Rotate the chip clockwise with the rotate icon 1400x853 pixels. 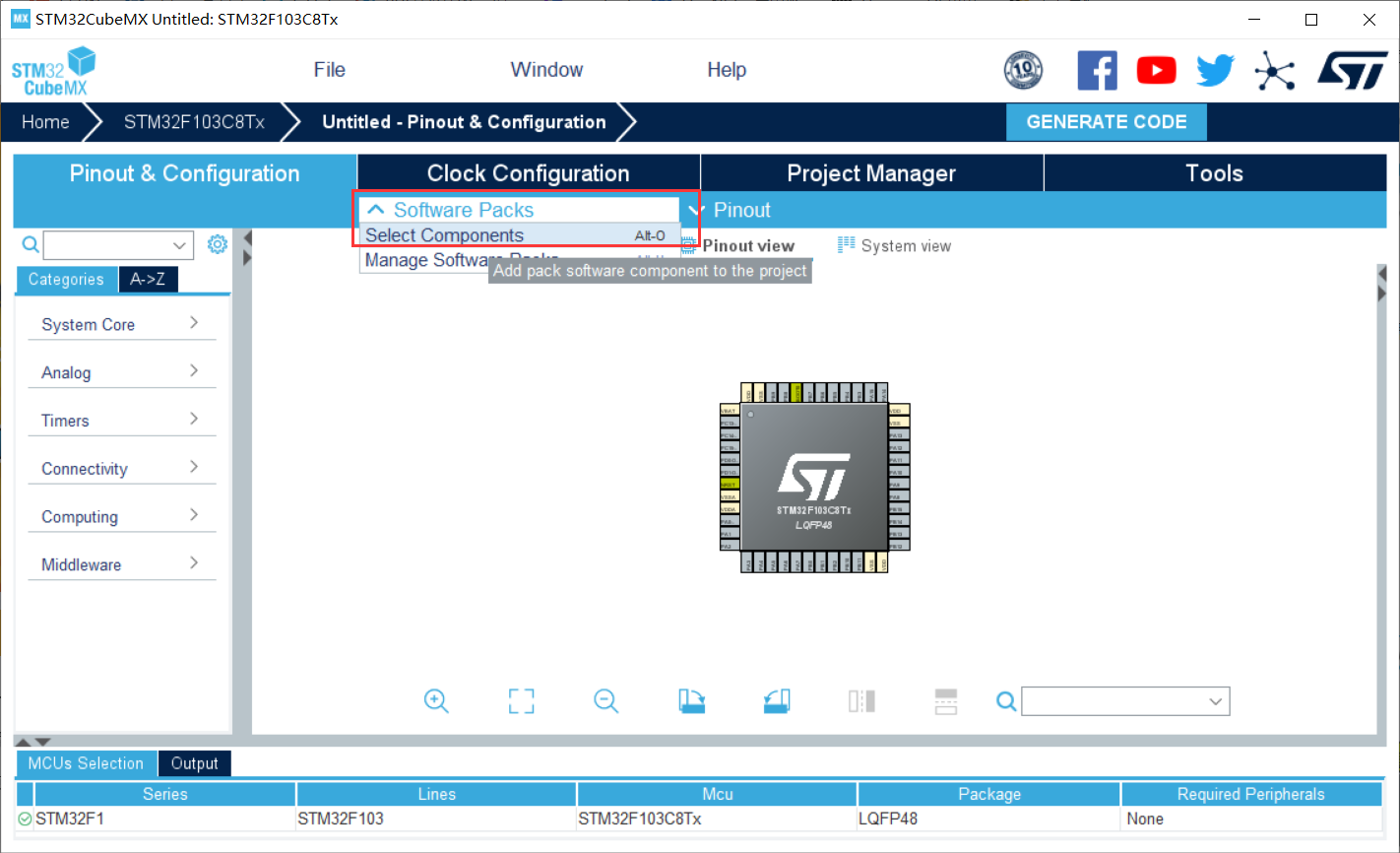pyautogui.click(x=691, y=700)
